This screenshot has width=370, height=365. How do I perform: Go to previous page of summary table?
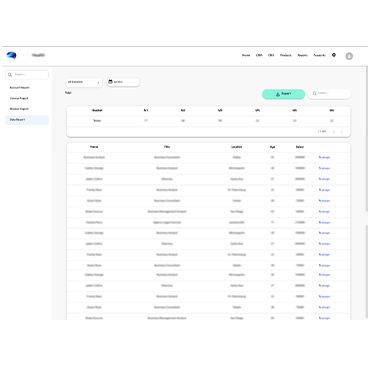(334, 132)
